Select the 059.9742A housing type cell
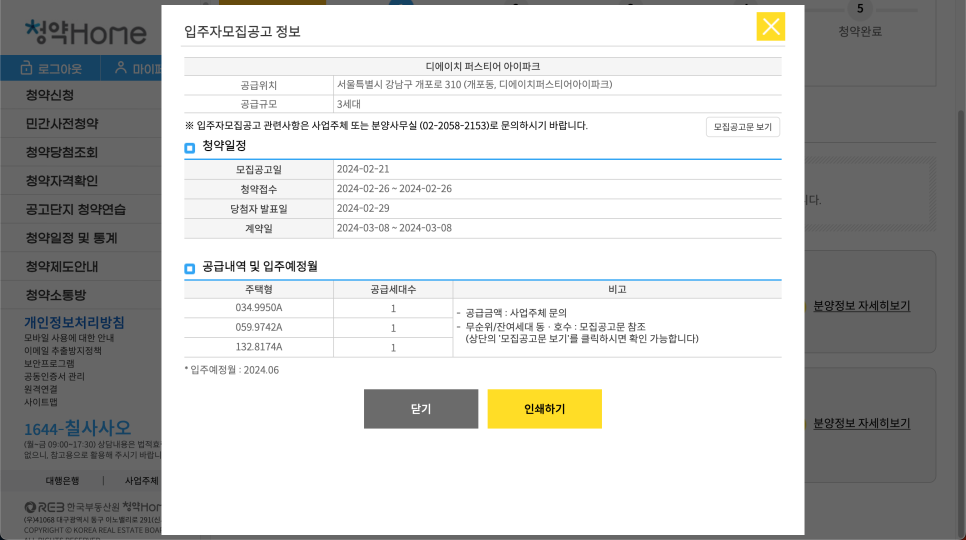Screen dimensions: 966x540 pos(259,328)
